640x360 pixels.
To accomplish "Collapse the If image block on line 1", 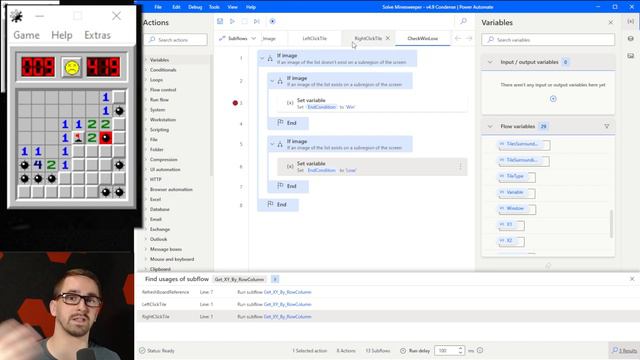I will pyautogui.click(x=262, y=59).
